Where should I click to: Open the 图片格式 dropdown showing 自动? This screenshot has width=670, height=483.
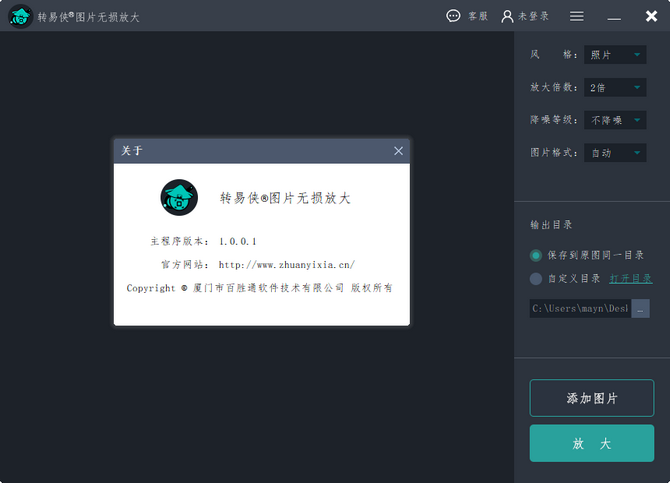pyautogui.click(x=615, y=153)
